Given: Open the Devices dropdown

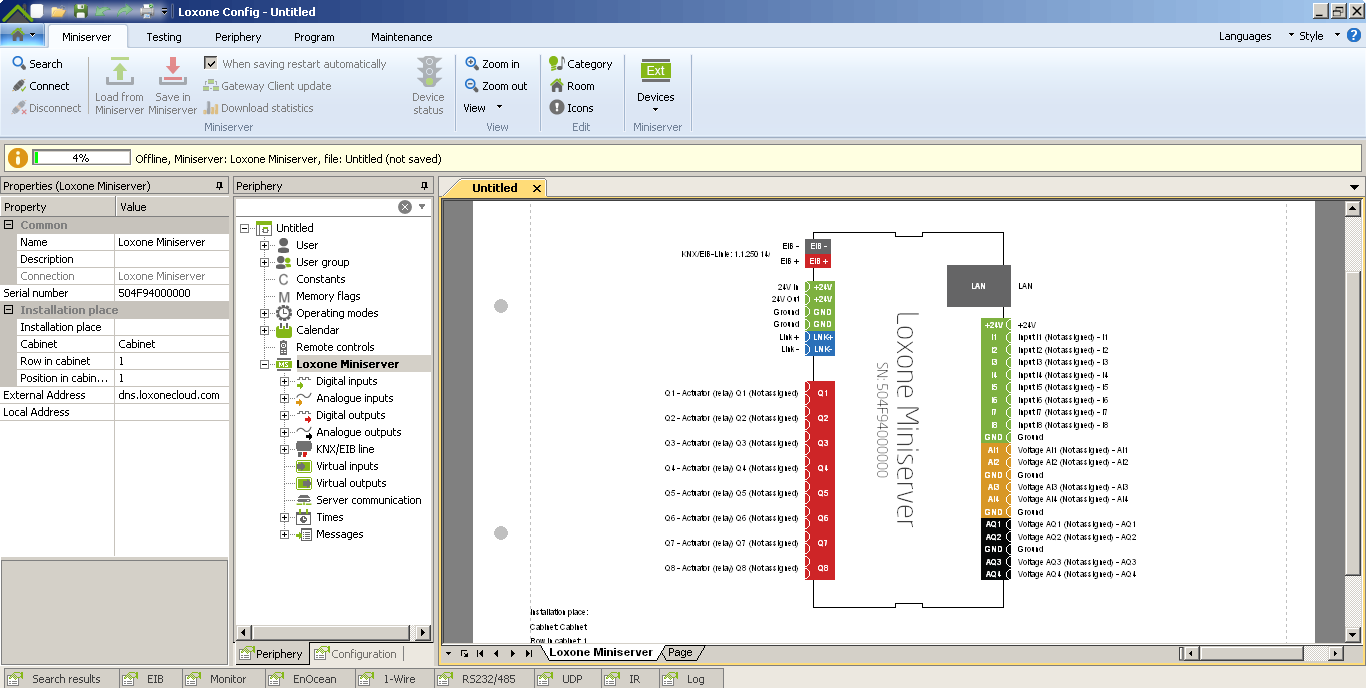Looking at the screenshot, I should click(x=656, y=86).
